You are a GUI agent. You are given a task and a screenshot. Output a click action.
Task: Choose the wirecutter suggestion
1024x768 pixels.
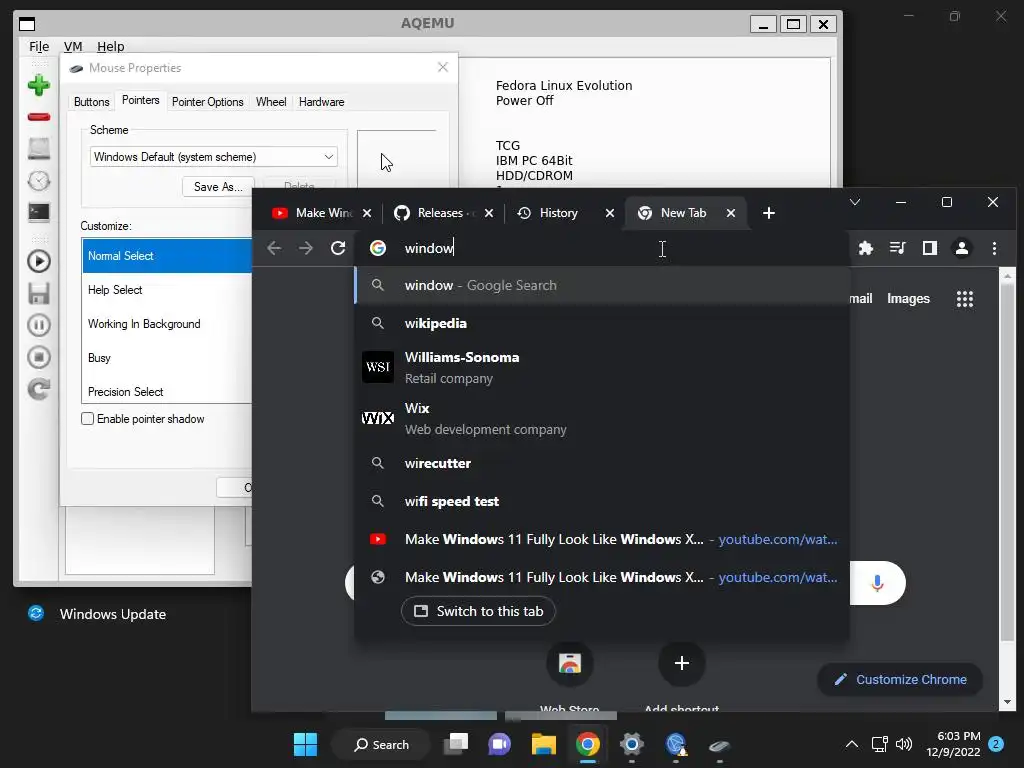tap(601, 463)
